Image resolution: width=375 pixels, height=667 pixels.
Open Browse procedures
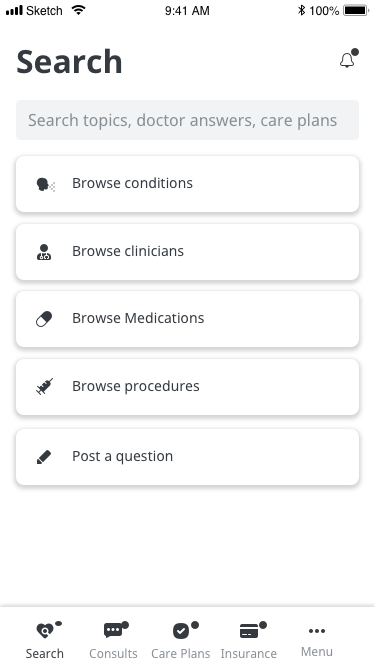(188, 387)
